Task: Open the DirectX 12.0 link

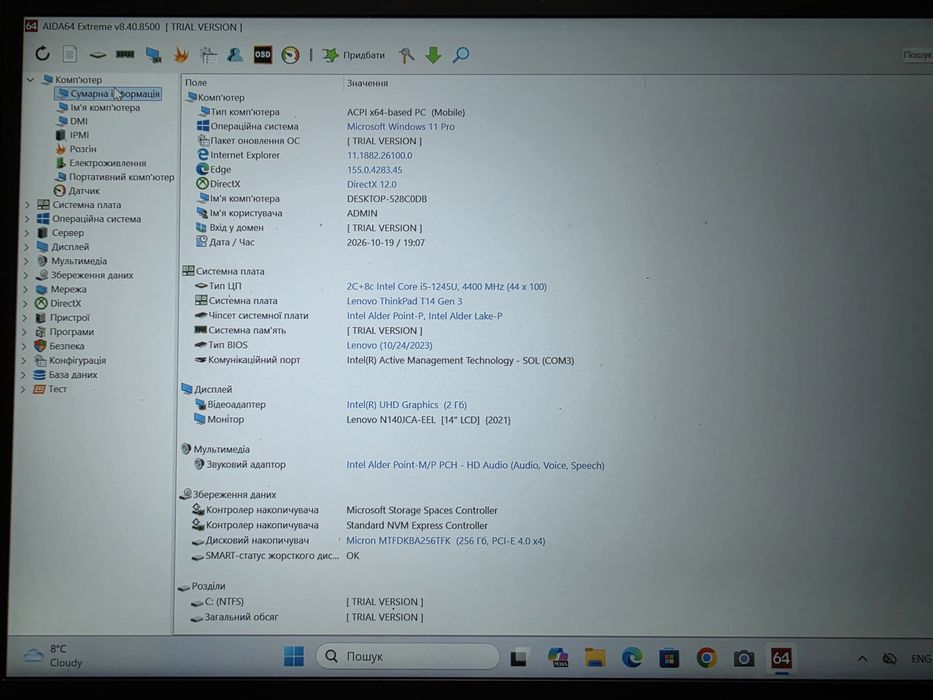Action: coord(371,185)
